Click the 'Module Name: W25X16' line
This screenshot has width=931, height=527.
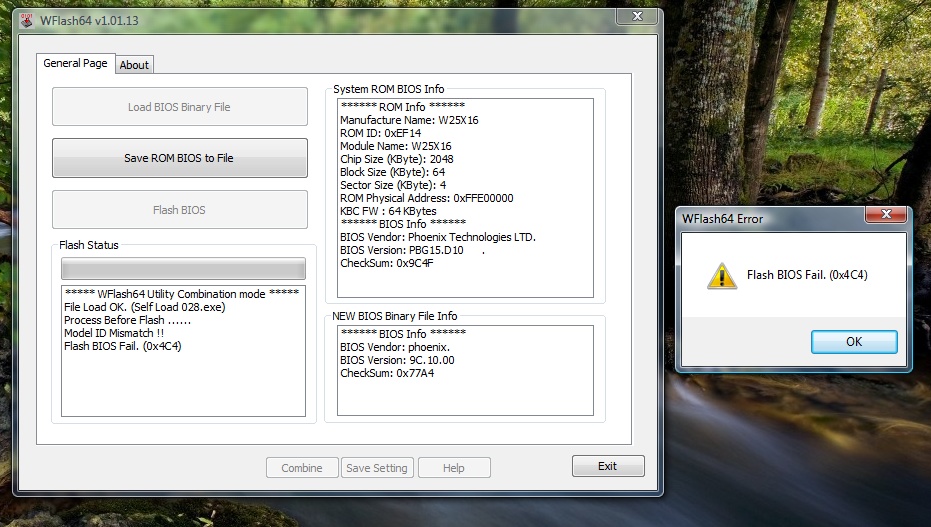(395, 146)
